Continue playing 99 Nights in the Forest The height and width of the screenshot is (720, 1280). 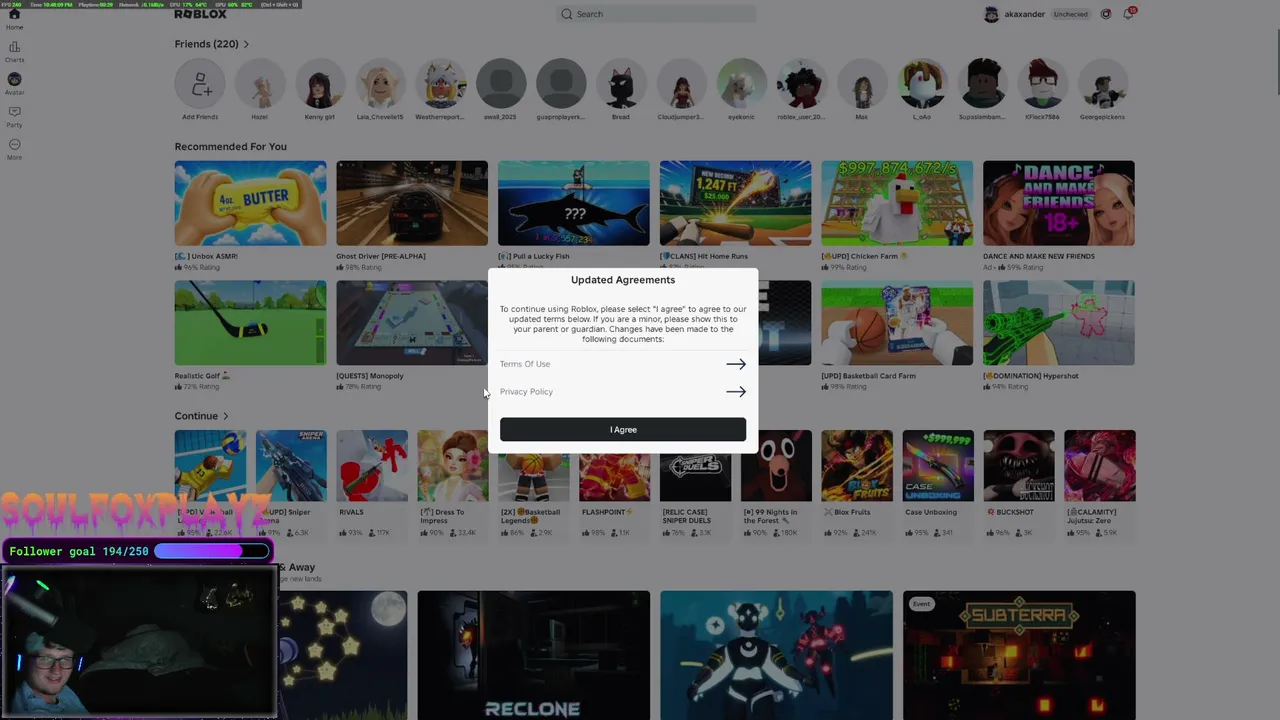[776, 466]
